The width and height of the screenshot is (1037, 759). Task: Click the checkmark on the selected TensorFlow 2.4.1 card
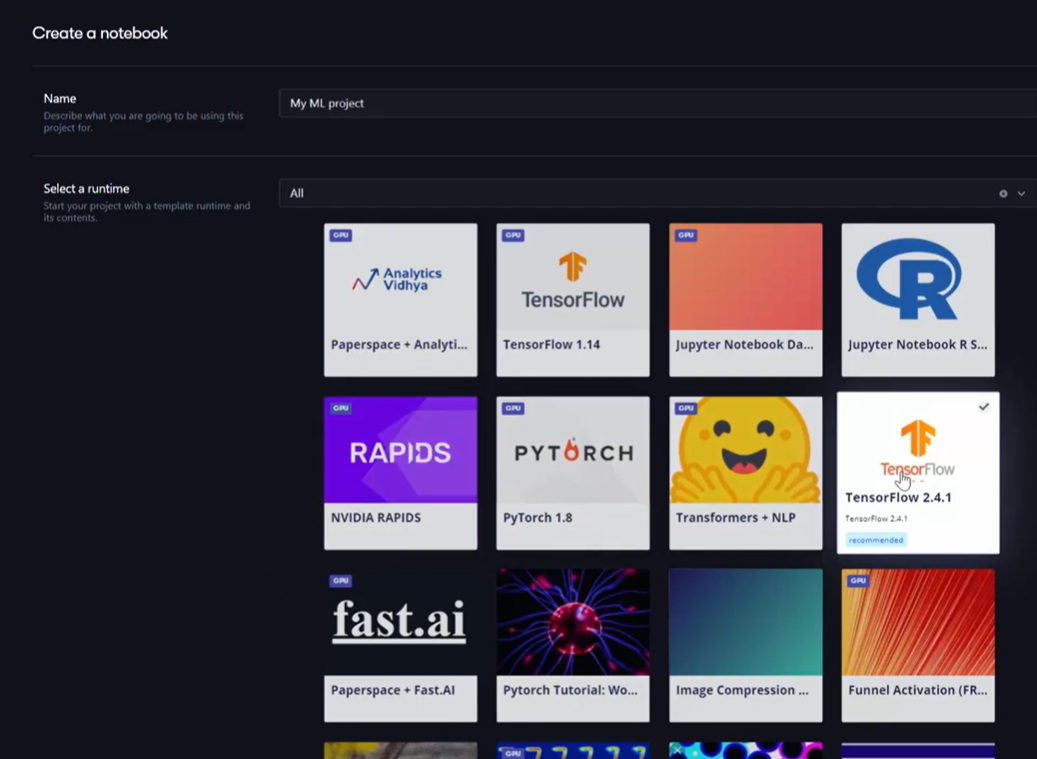click(983, 407)
